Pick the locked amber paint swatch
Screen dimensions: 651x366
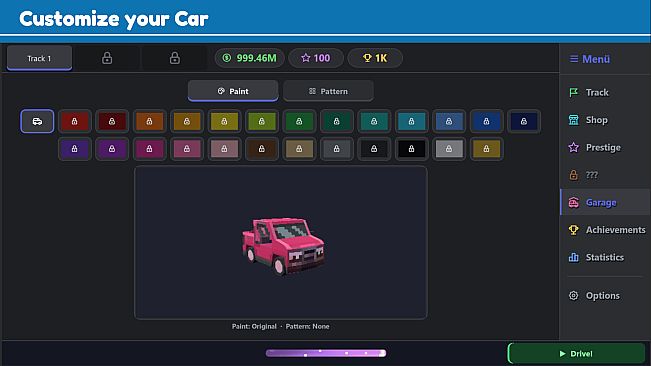(187, 121)
